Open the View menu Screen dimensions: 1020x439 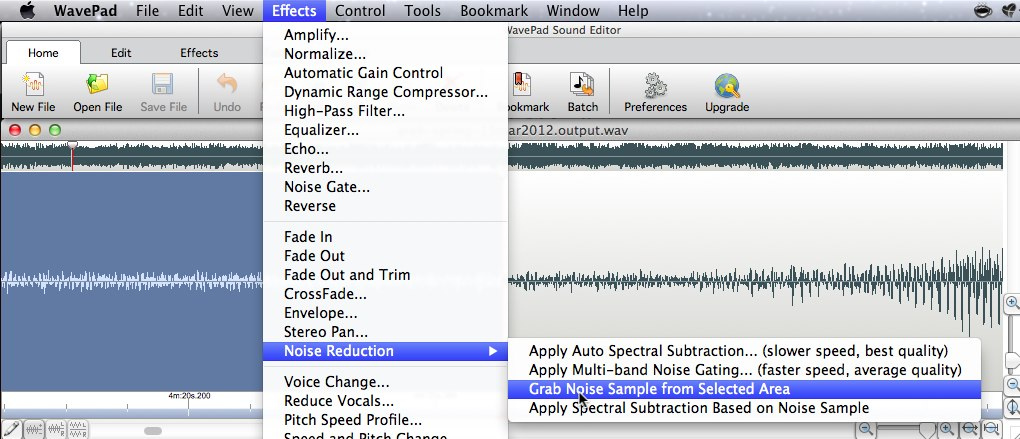click(x=237, y=10)
